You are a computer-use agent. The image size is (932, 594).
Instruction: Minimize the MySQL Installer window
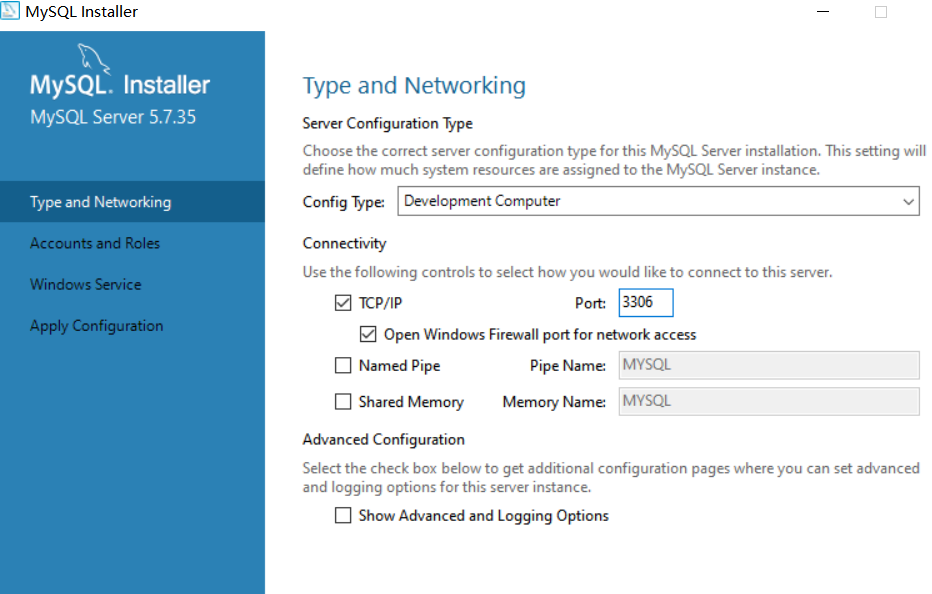point(823,11)
